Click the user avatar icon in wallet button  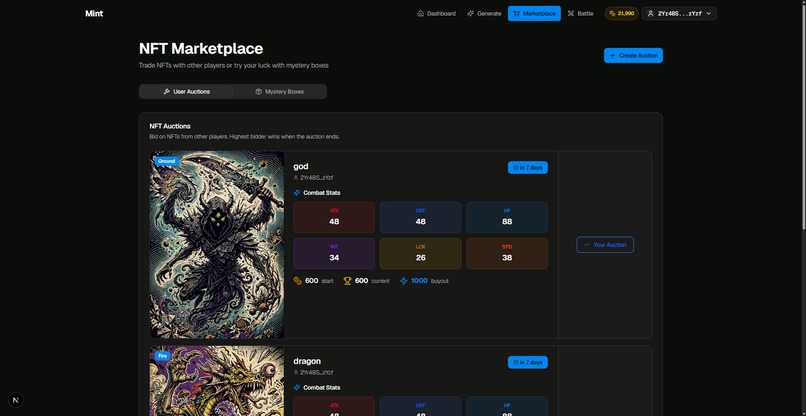(650, 13)
